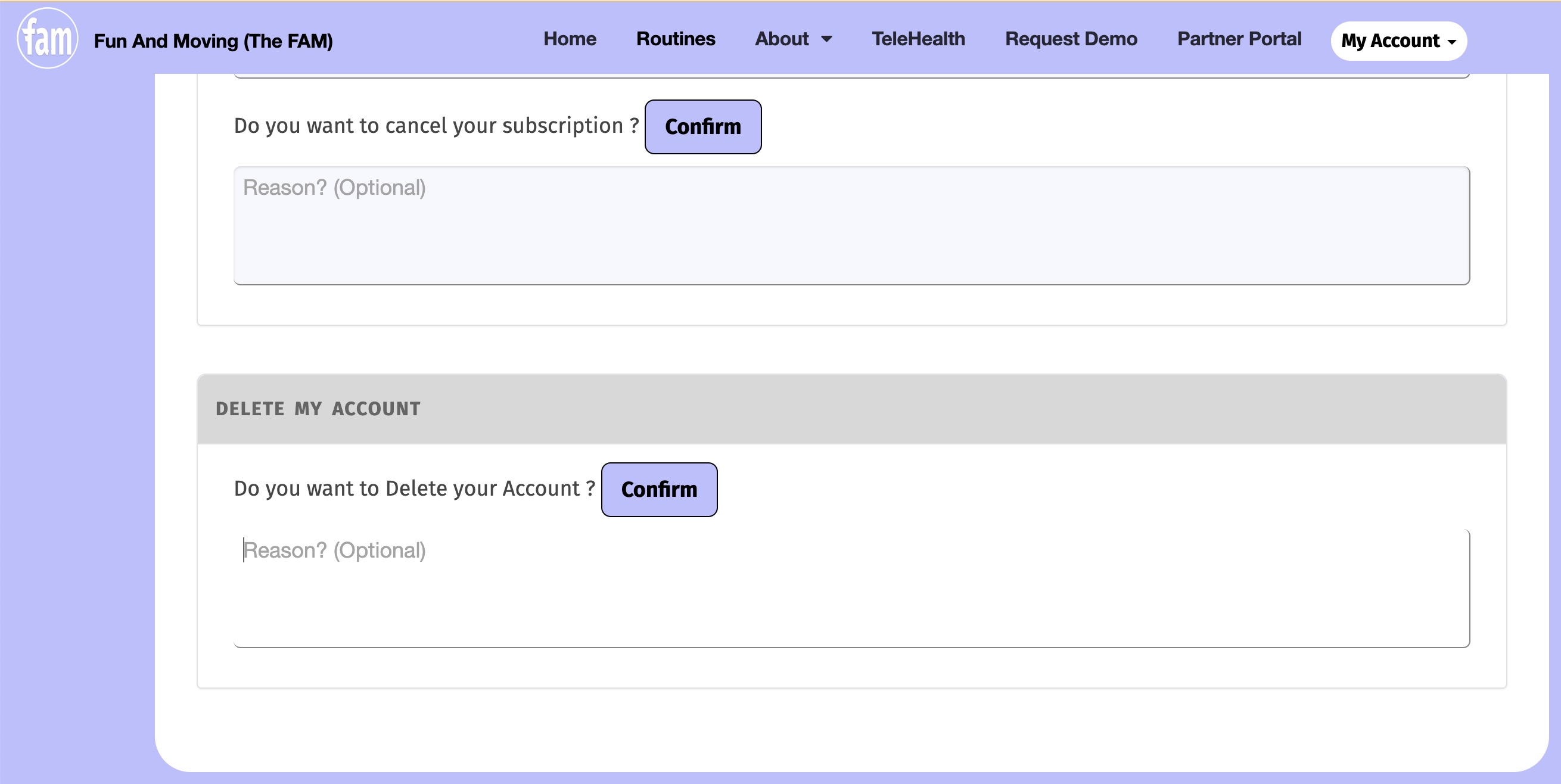Select Request Demo in the navigation
The height and width of the screenshot is (784, 1561).
pos(1071,39)
